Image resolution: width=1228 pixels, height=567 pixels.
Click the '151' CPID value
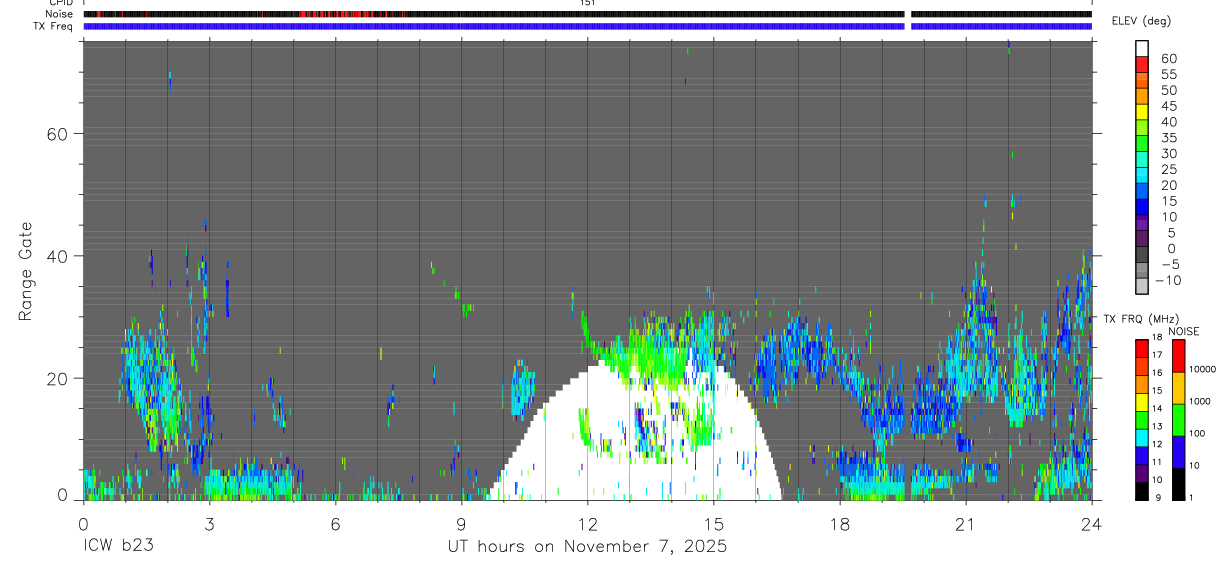[x=587, y=3]
